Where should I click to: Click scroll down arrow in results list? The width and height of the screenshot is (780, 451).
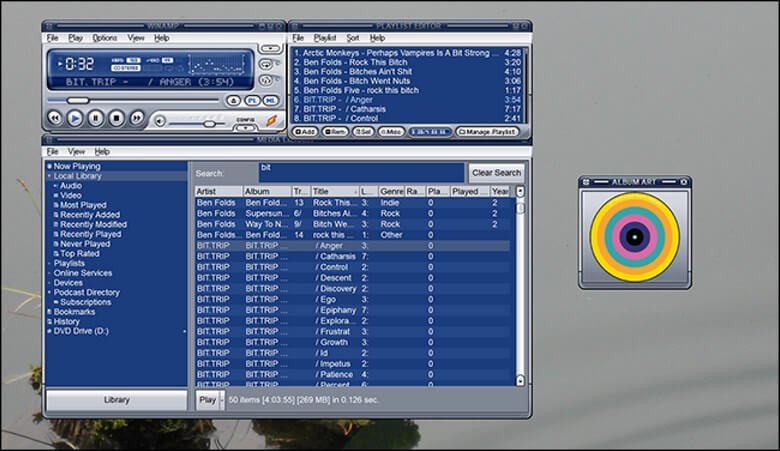tap(520, 380)
